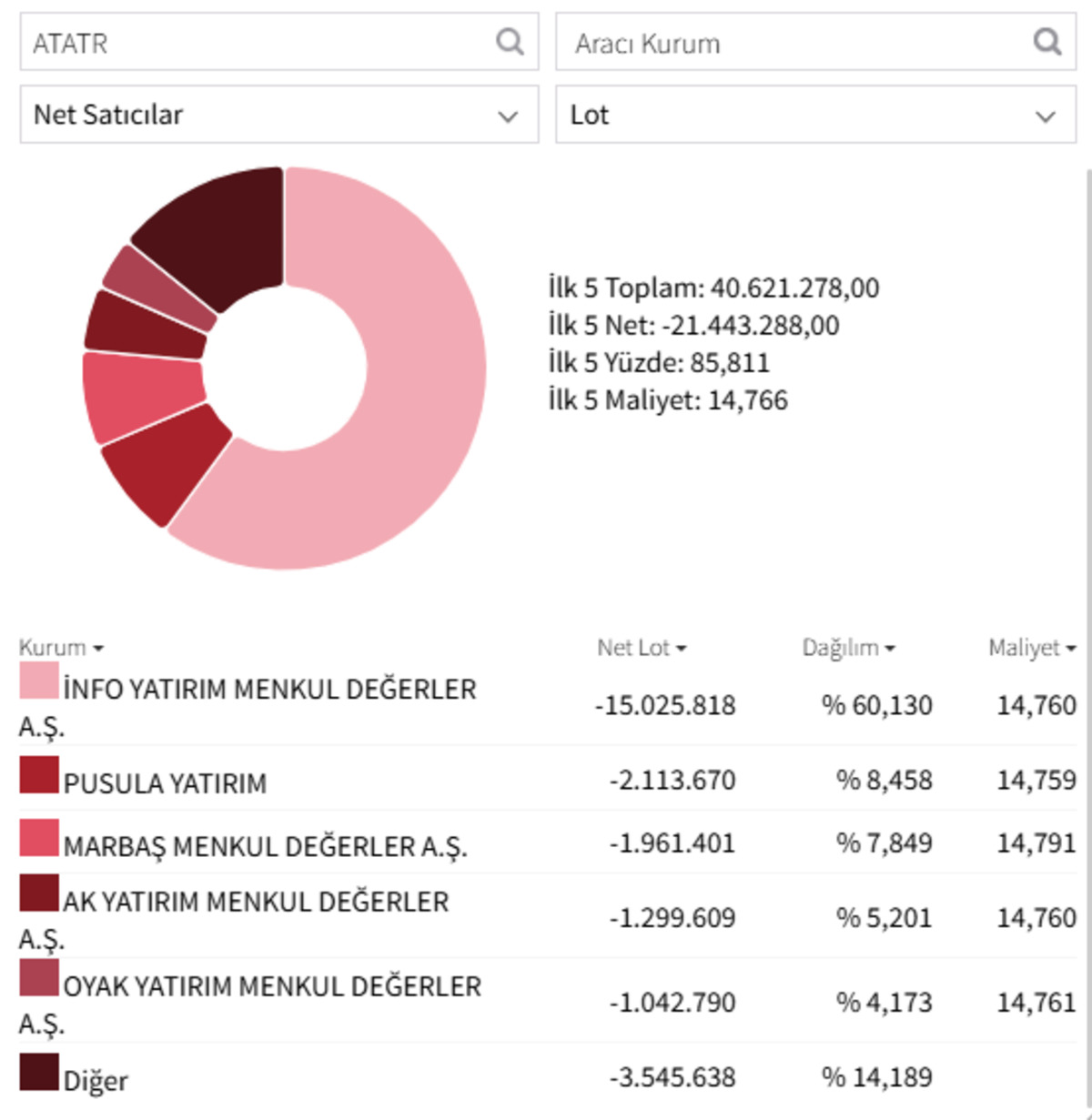Click PUSULA YATIRIM color swatch
Screen dimensions: 1092x1120
(x=39, y=775)
